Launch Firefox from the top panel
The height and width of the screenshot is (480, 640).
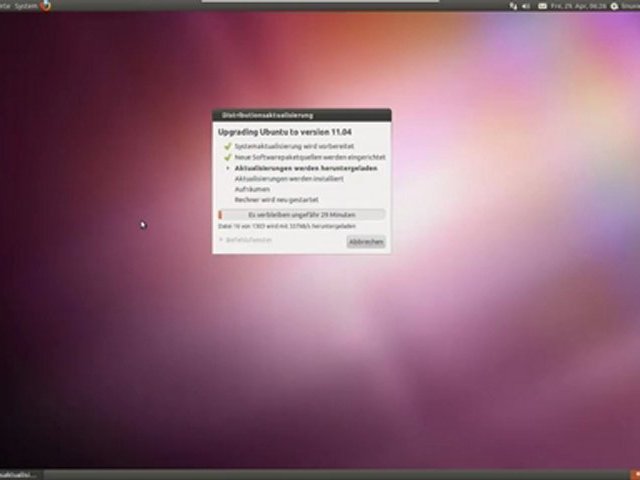coord(46,5)
